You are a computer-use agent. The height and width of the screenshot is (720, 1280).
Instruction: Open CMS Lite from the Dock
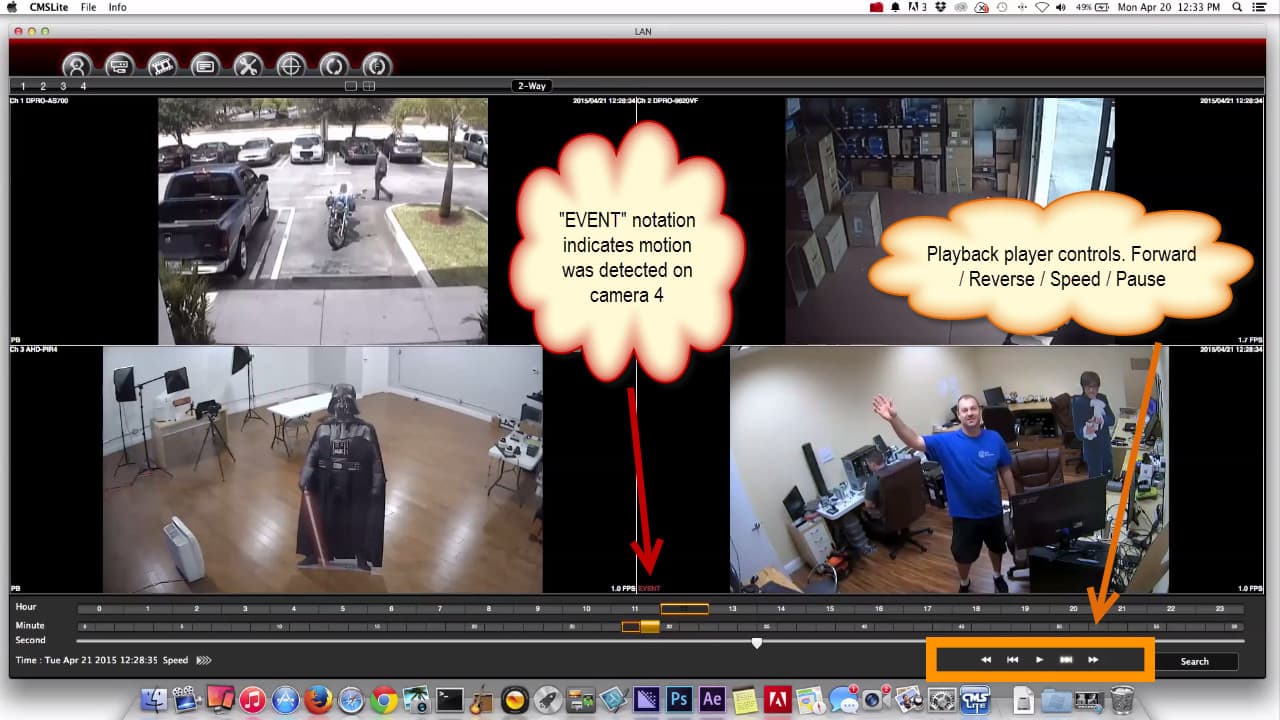click(x=974, y=698)
